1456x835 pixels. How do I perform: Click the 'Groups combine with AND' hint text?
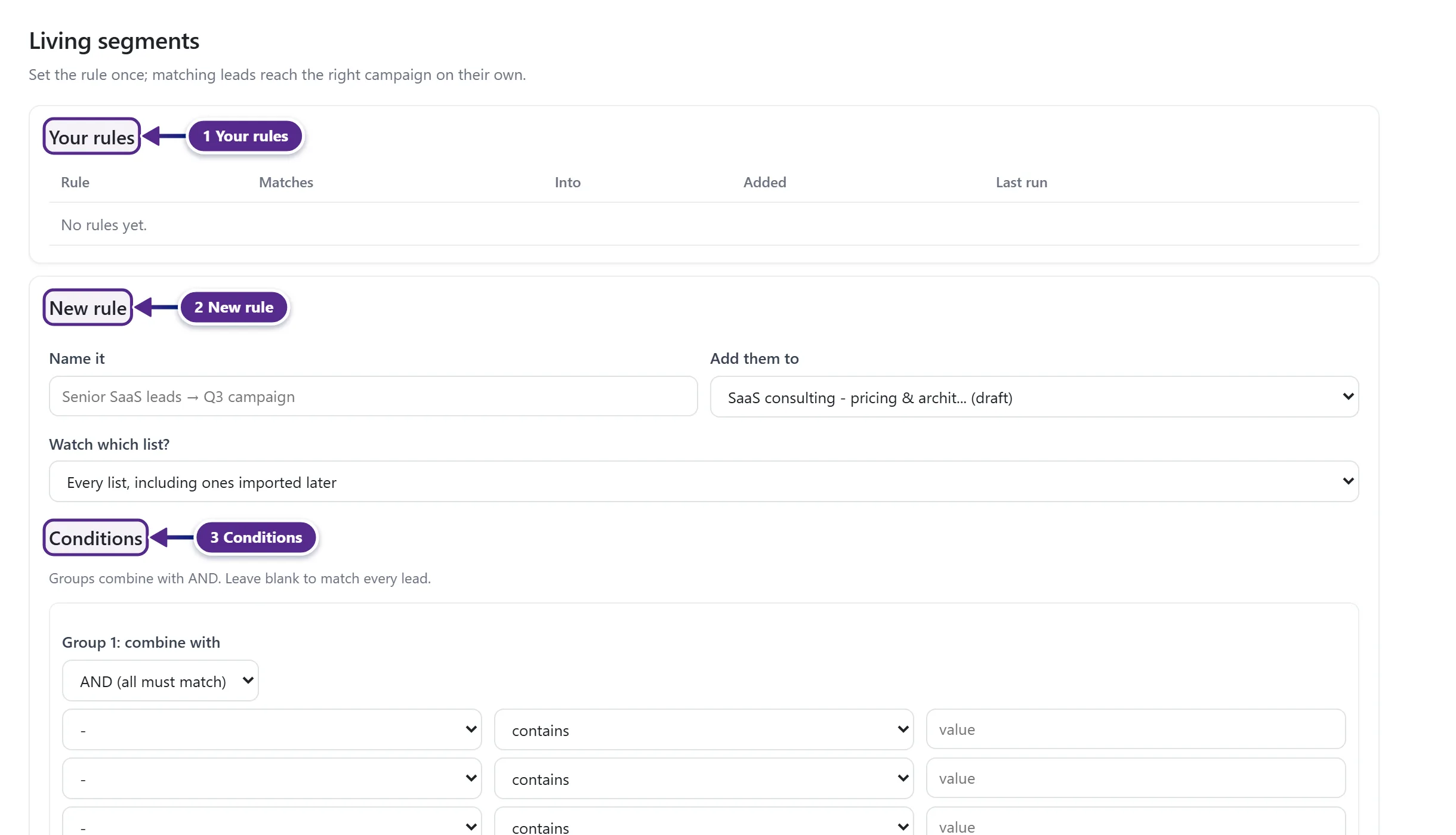pyautogui.click(x=240, y=579)
